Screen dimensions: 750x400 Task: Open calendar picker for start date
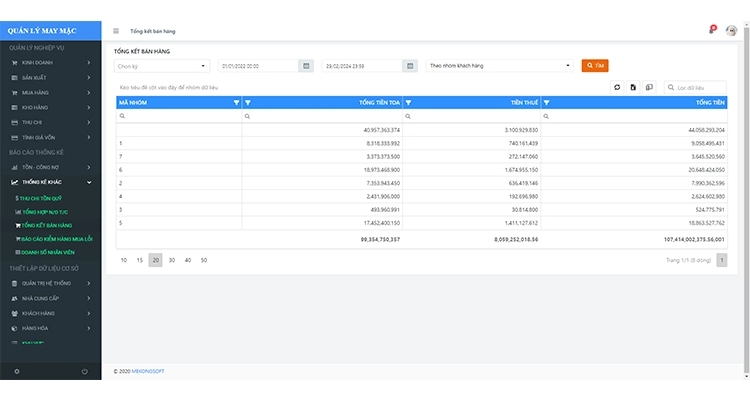[305, 66]
